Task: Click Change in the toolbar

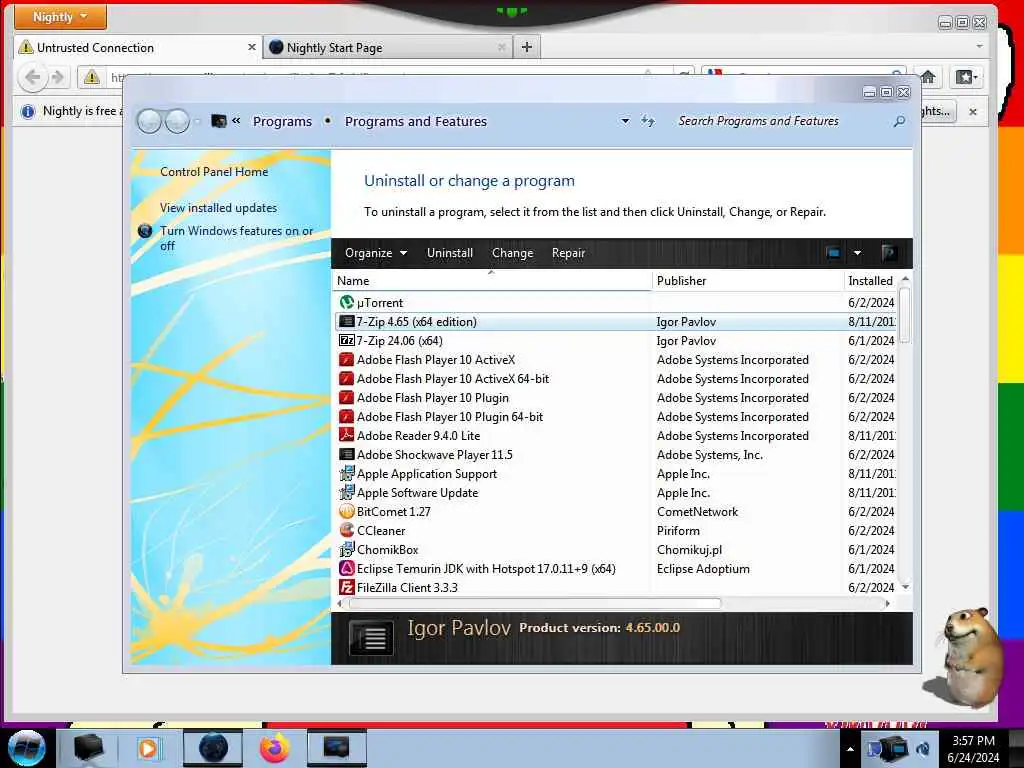Action: coord(513,253)
